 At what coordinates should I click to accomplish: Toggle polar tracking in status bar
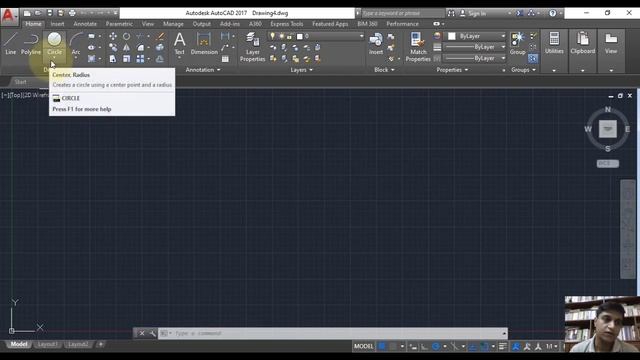point(436,347)
